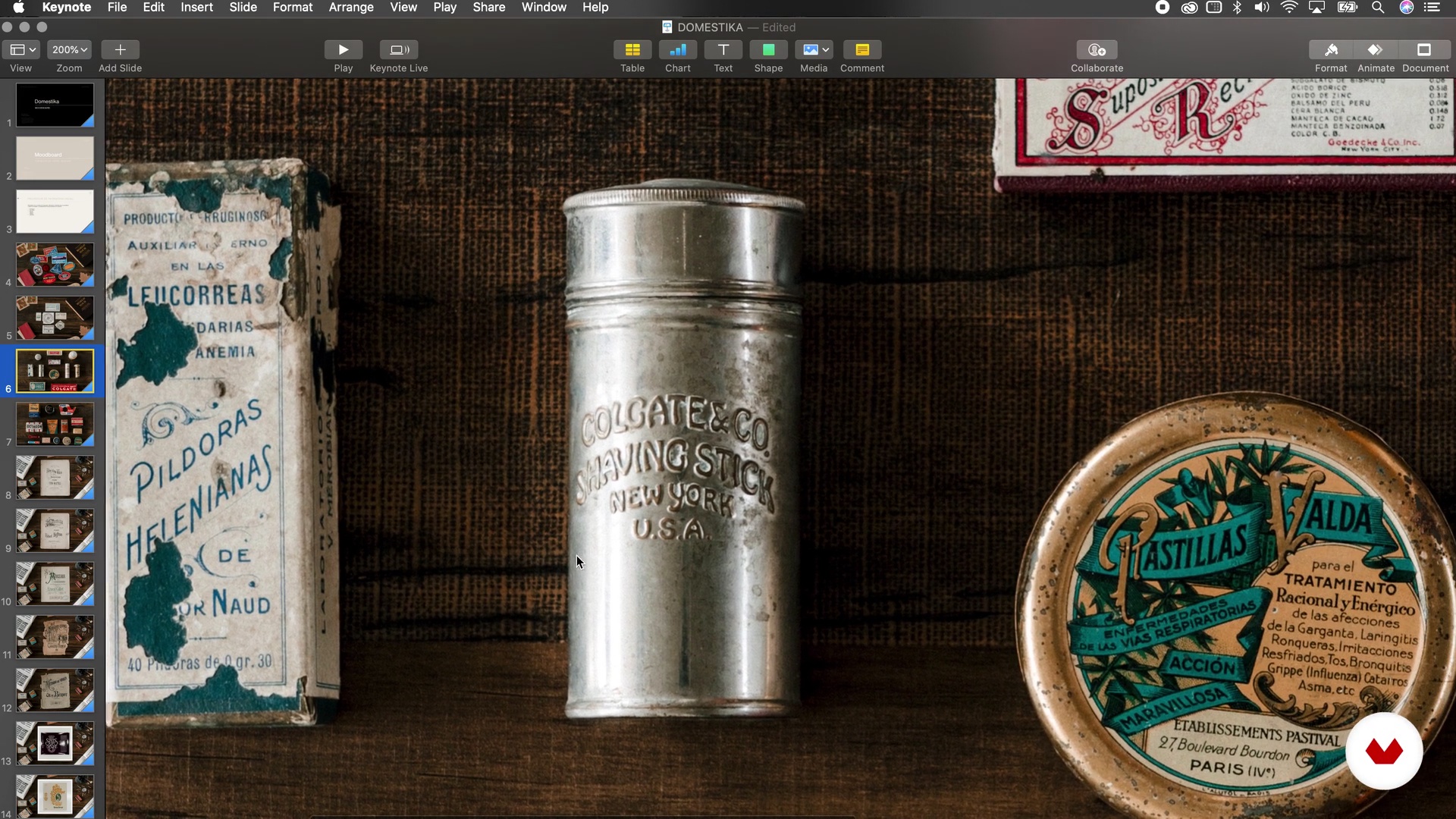
Task: Select slide 10 thumbnail
Action: click(x=55, y=583)
